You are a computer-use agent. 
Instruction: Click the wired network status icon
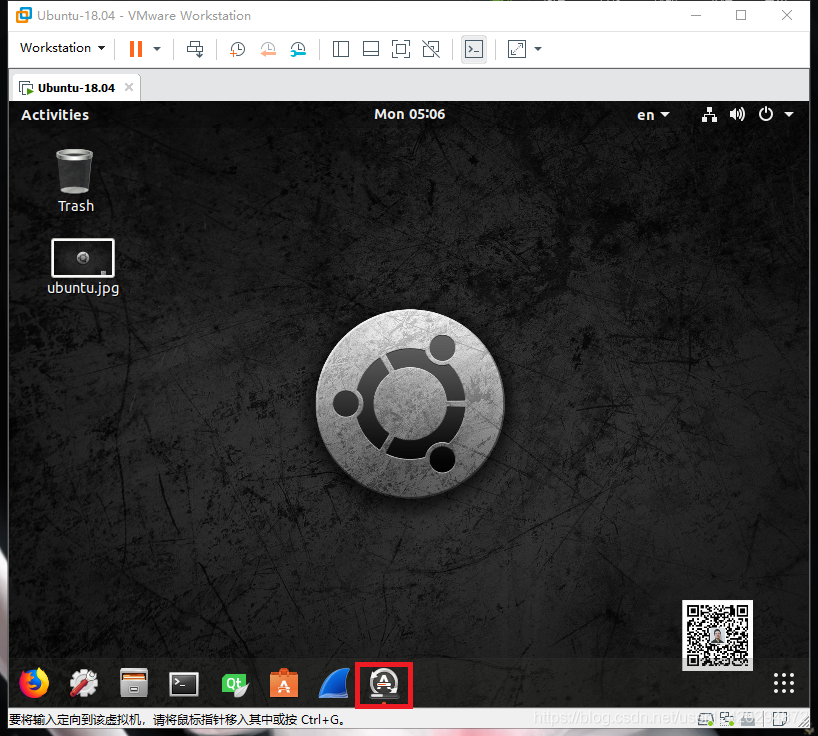point(709,114)
